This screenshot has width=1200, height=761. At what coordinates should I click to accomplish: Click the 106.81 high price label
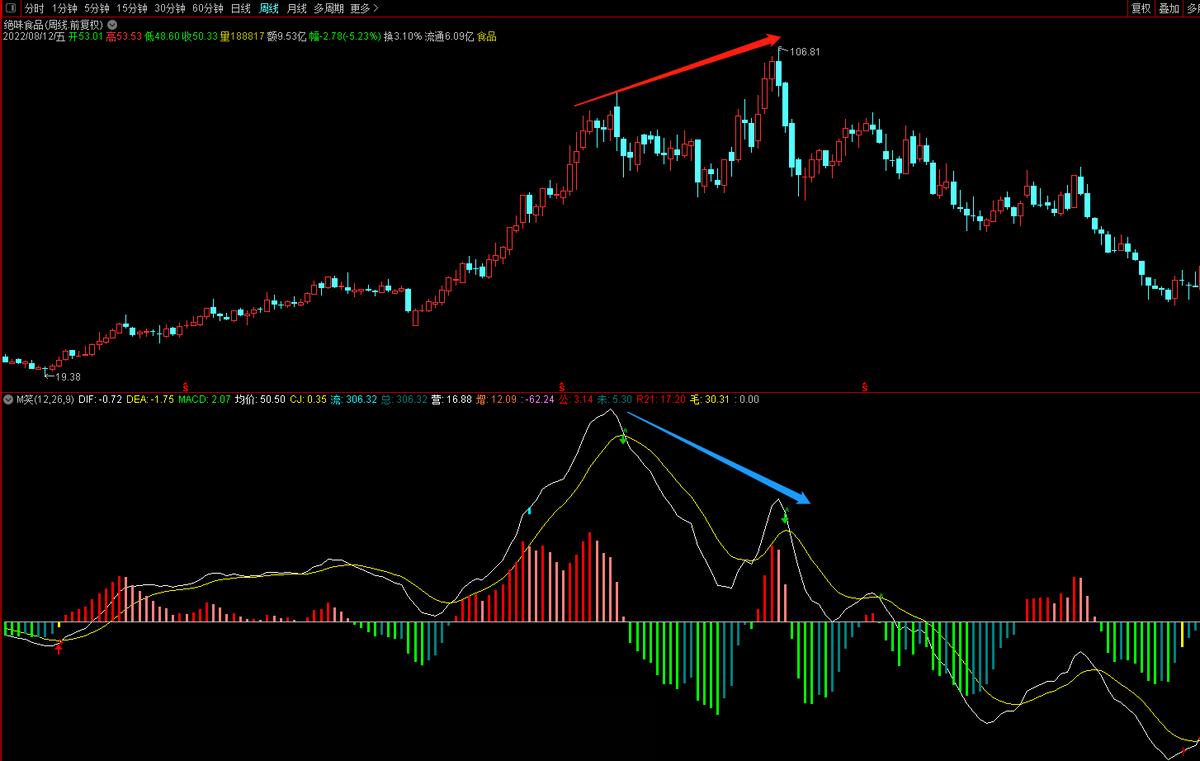pos(805,51)
